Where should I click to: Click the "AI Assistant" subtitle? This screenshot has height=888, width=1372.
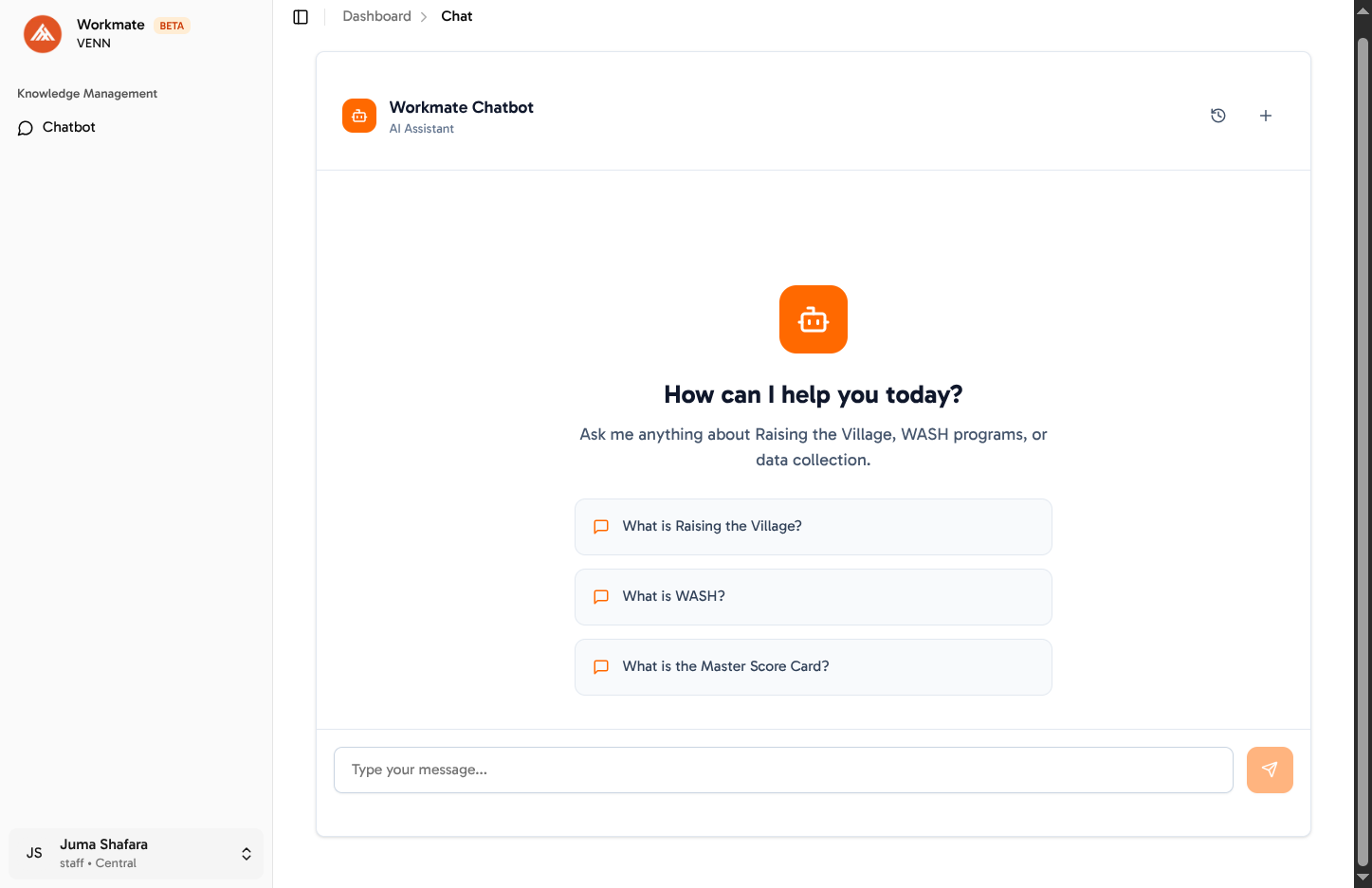(x=422, y=129)
